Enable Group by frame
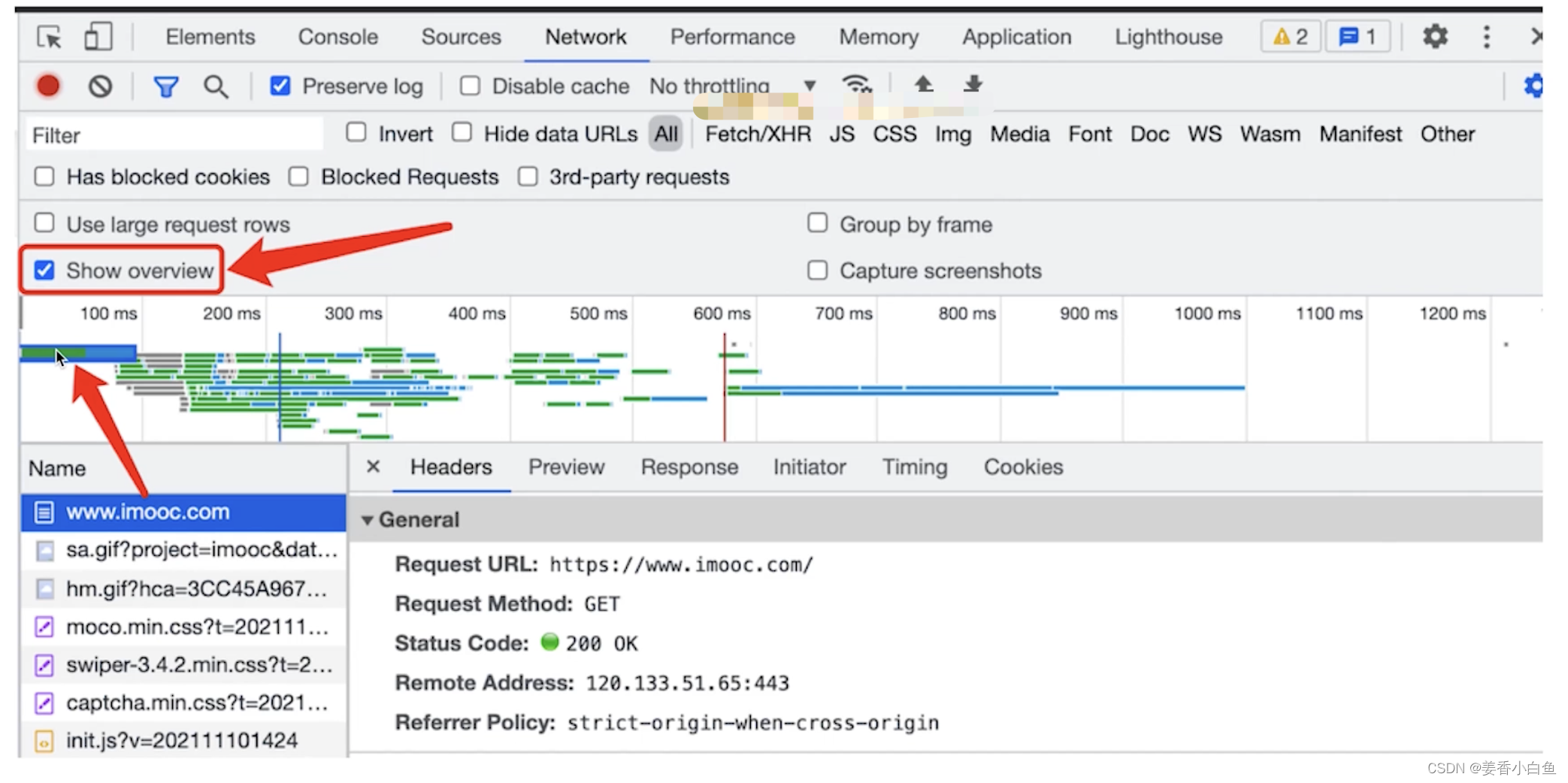The height and width of the screenshot is (783, 1568). (817, 223)
